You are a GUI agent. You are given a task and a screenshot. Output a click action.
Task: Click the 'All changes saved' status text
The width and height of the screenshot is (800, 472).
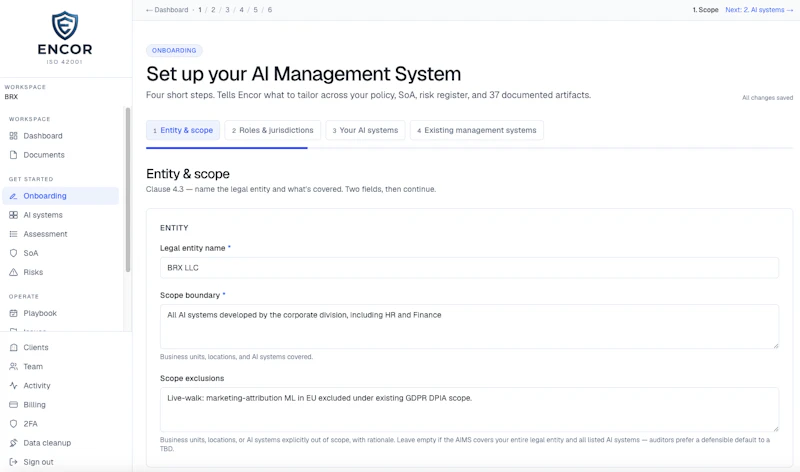(767, 97)
